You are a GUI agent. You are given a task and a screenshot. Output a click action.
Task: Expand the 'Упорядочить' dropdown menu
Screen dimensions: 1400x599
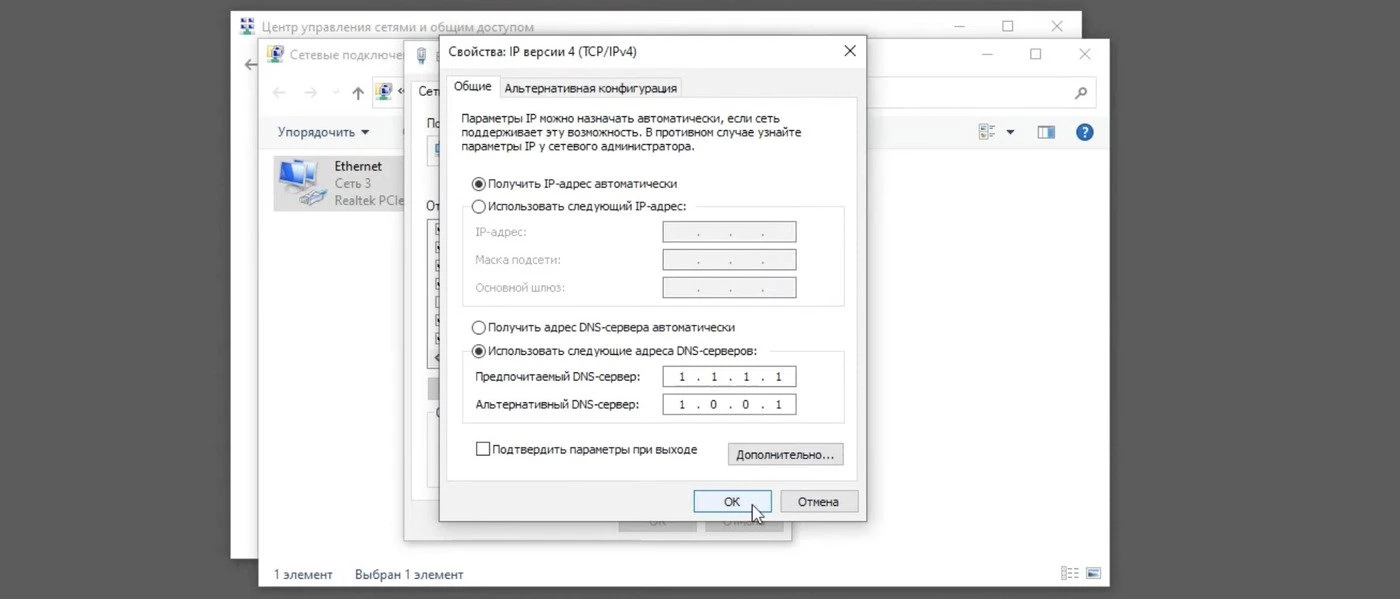[323, 132]
